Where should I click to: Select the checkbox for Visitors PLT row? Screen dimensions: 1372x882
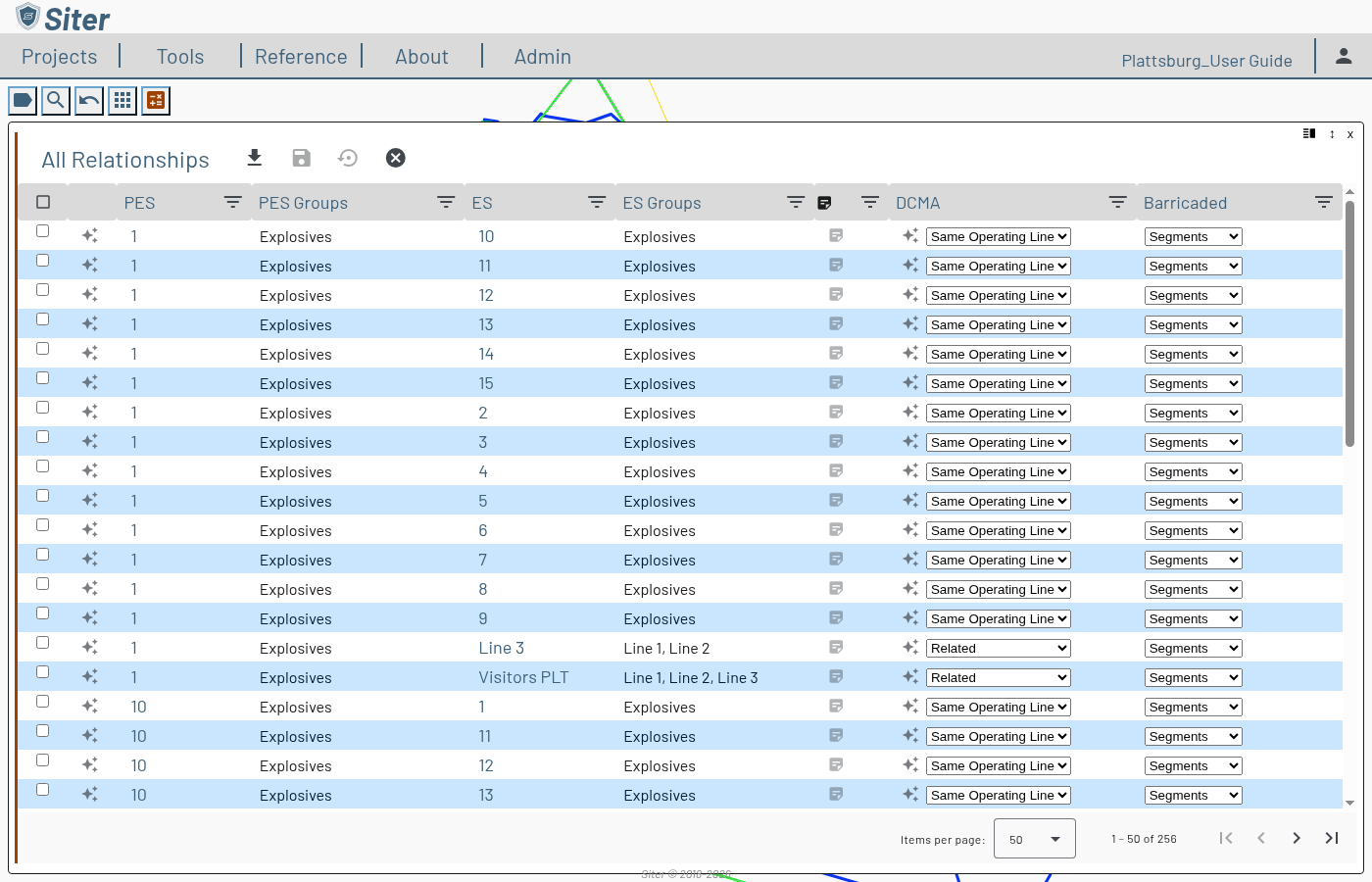42,672
